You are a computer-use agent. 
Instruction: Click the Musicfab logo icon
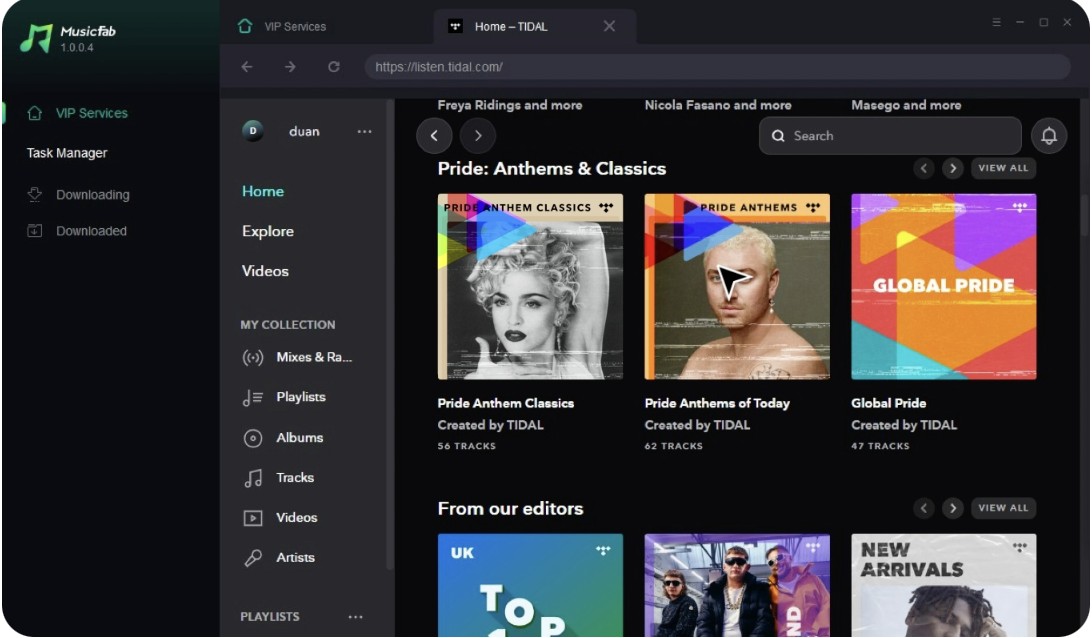[36, 38]
